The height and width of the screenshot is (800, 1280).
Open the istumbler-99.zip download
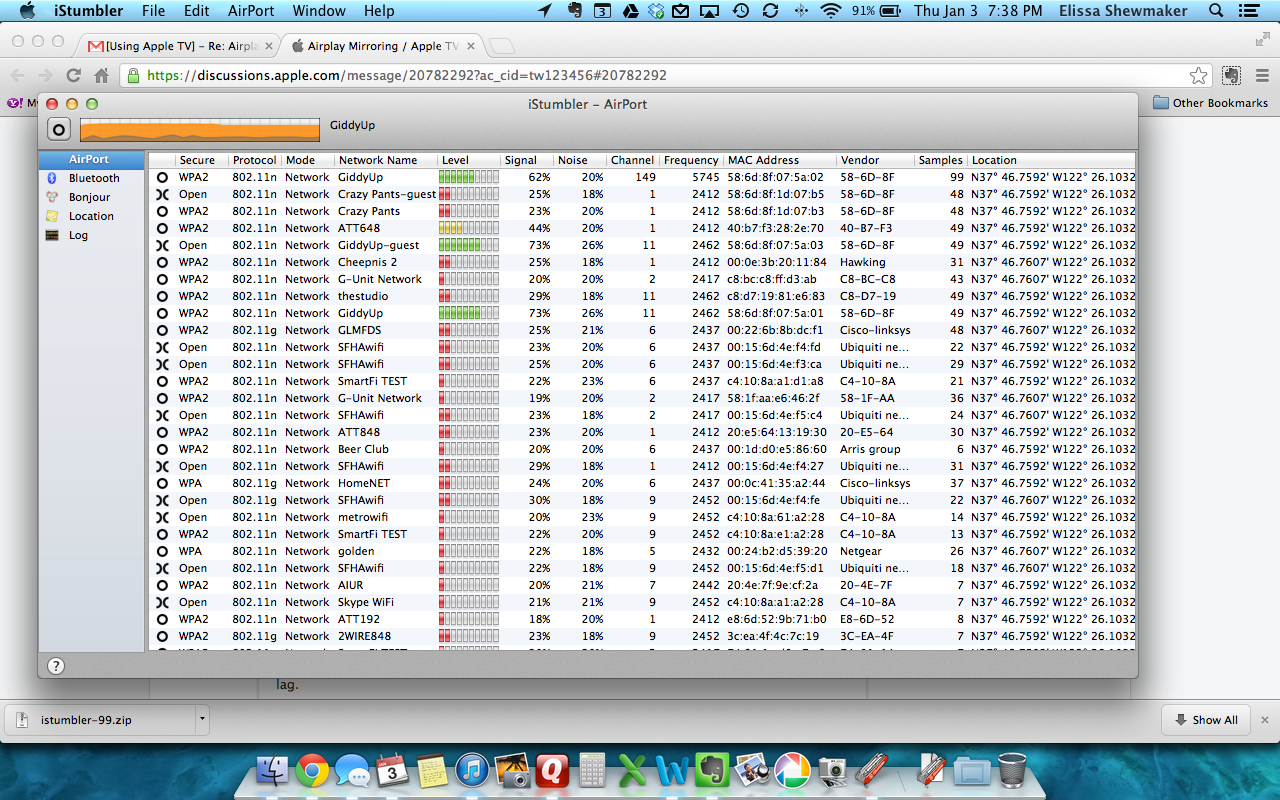point(99,719)
